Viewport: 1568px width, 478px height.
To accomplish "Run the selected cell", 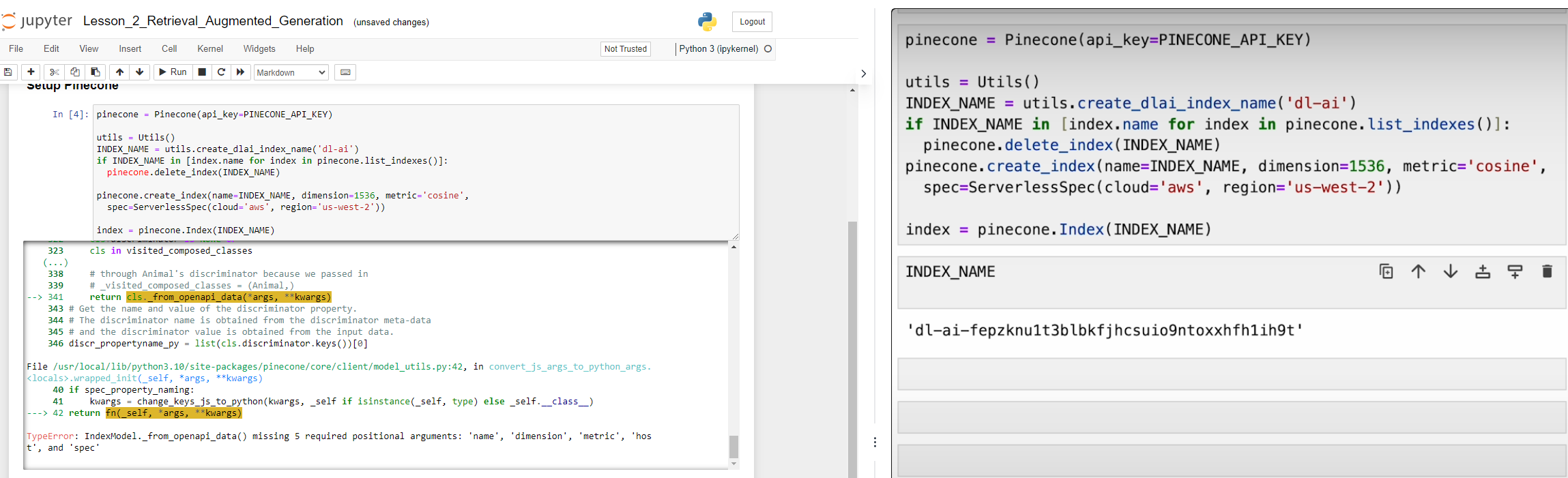I will click(173, 72).
